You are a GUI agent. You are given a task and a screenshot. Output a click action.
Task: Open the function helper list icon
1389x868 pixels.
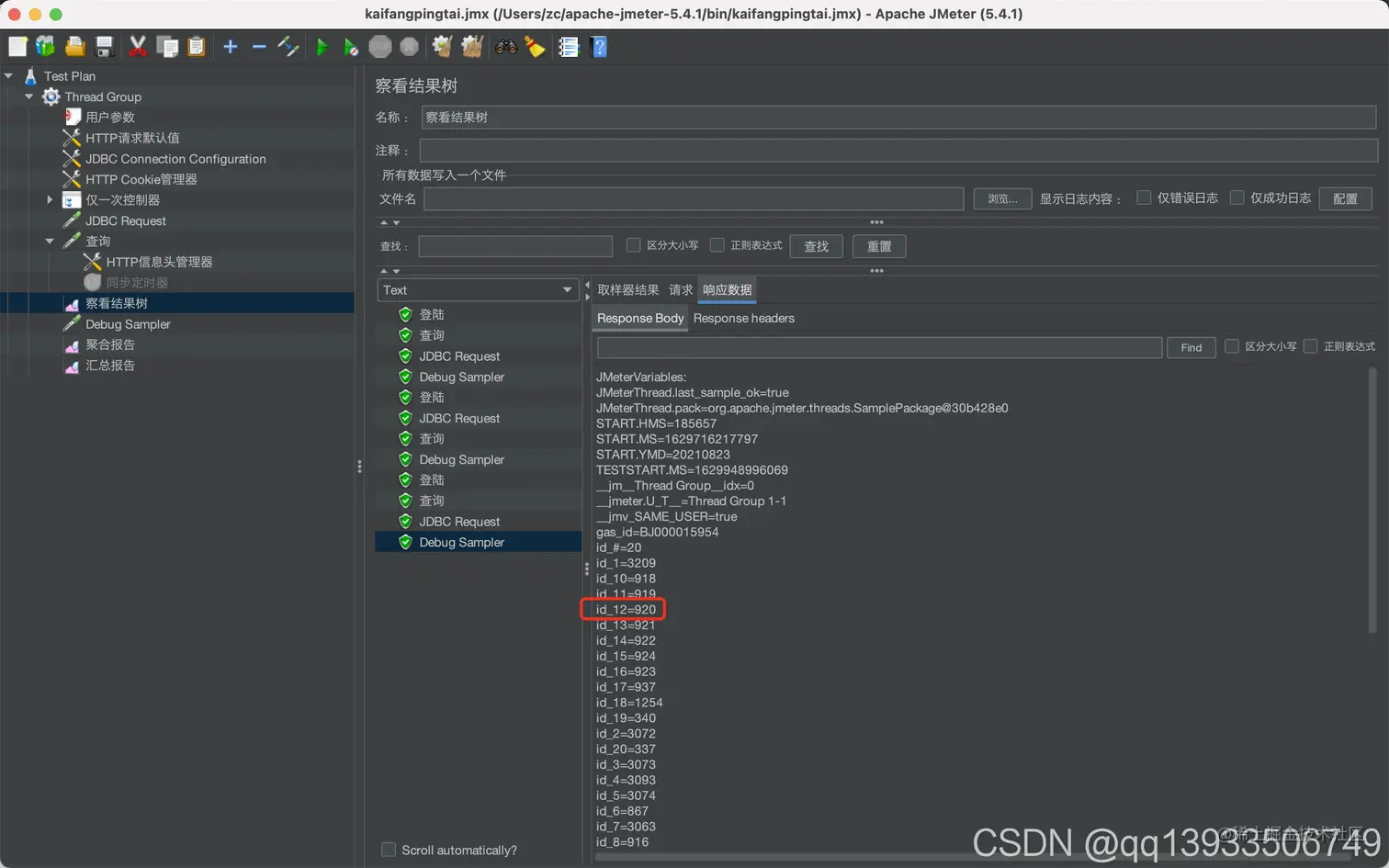point(569,47)
